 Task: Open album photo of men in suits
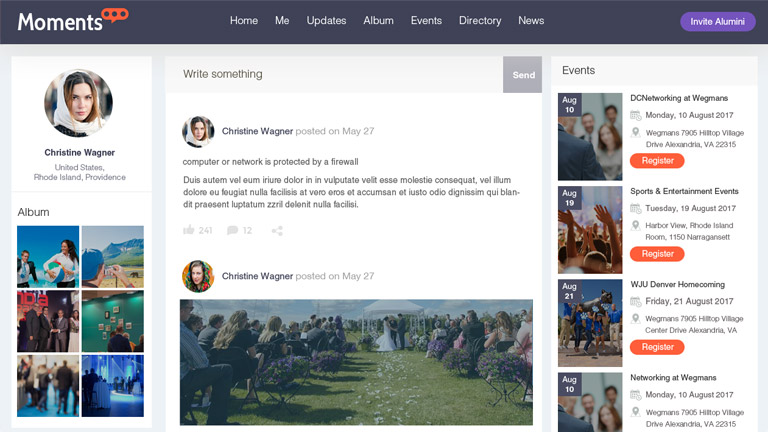click(48, 321)
